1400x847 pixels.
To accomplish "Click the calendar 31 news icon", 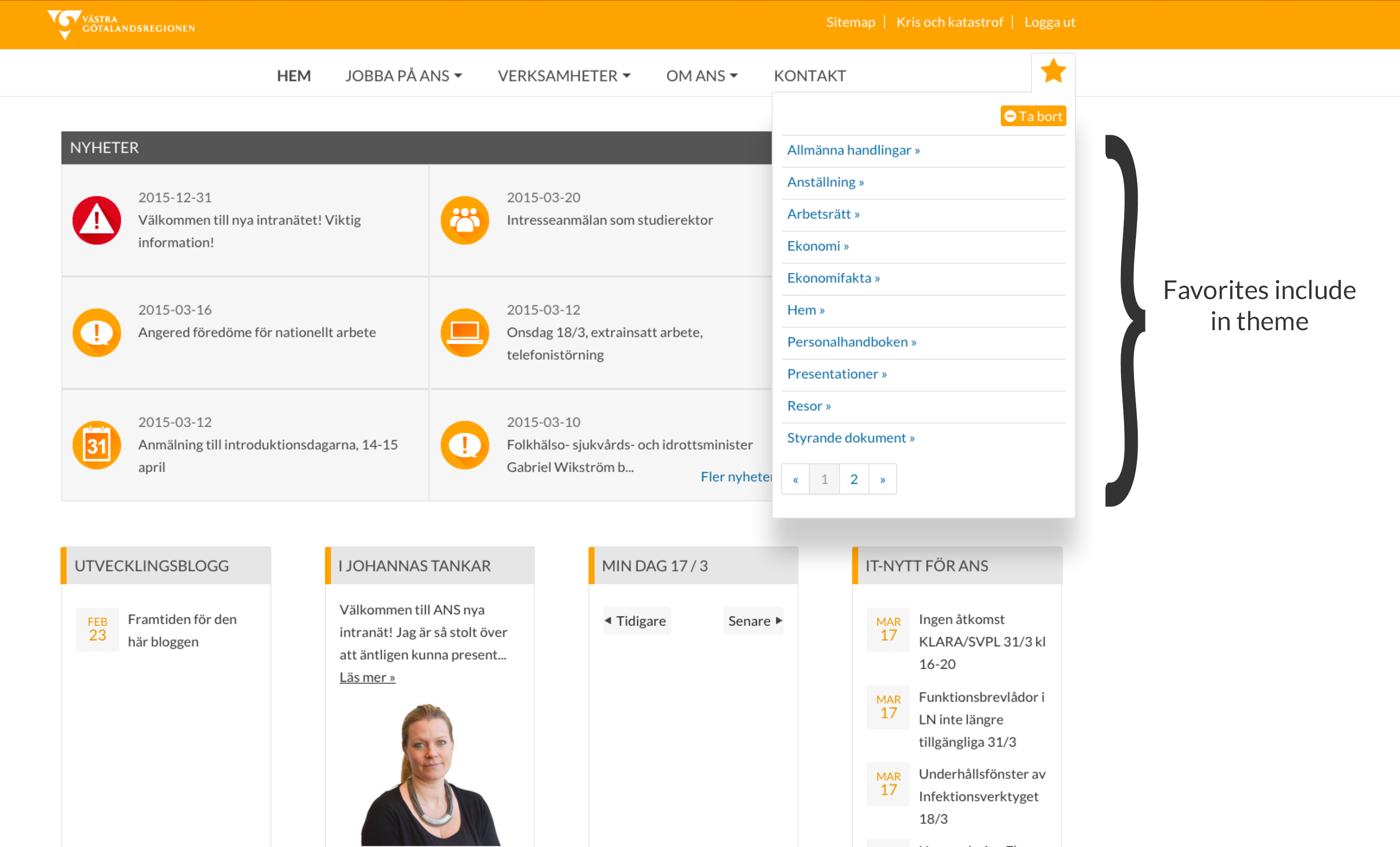I will click(x=97, y=445).
